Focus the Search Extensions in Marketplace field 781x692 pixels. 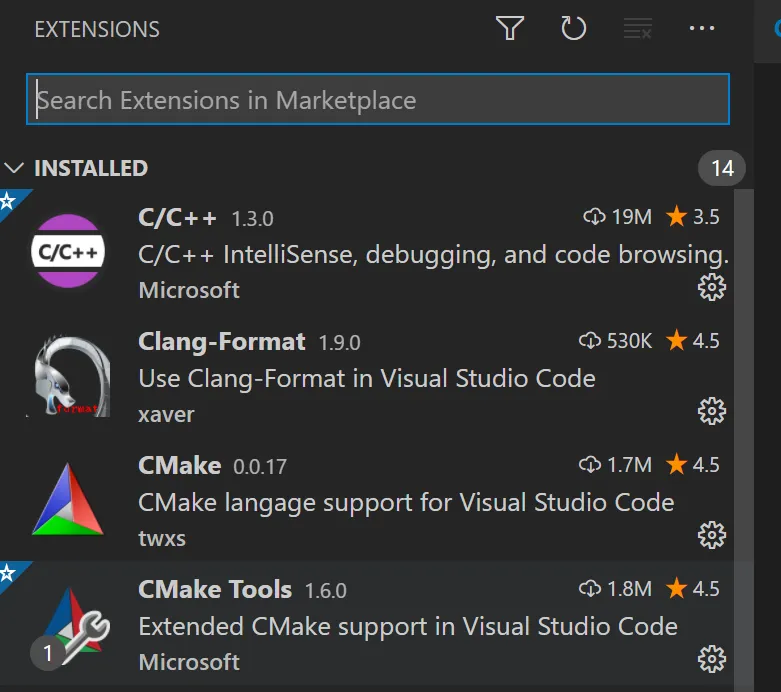pyautogui.click(x=378, y=99)
